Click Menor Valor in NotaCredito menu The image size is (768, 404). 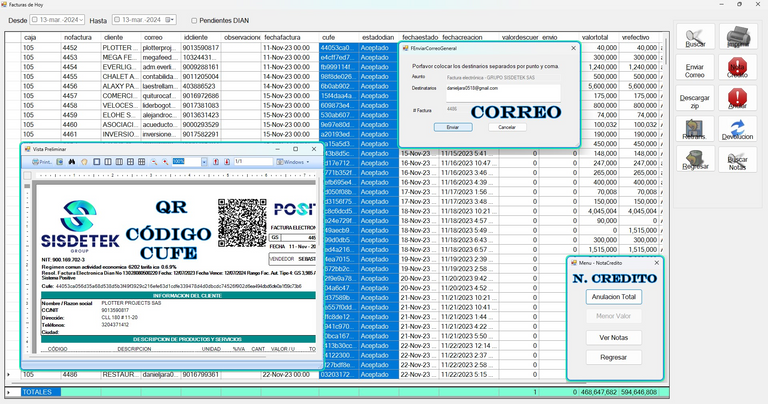[614, 316]
